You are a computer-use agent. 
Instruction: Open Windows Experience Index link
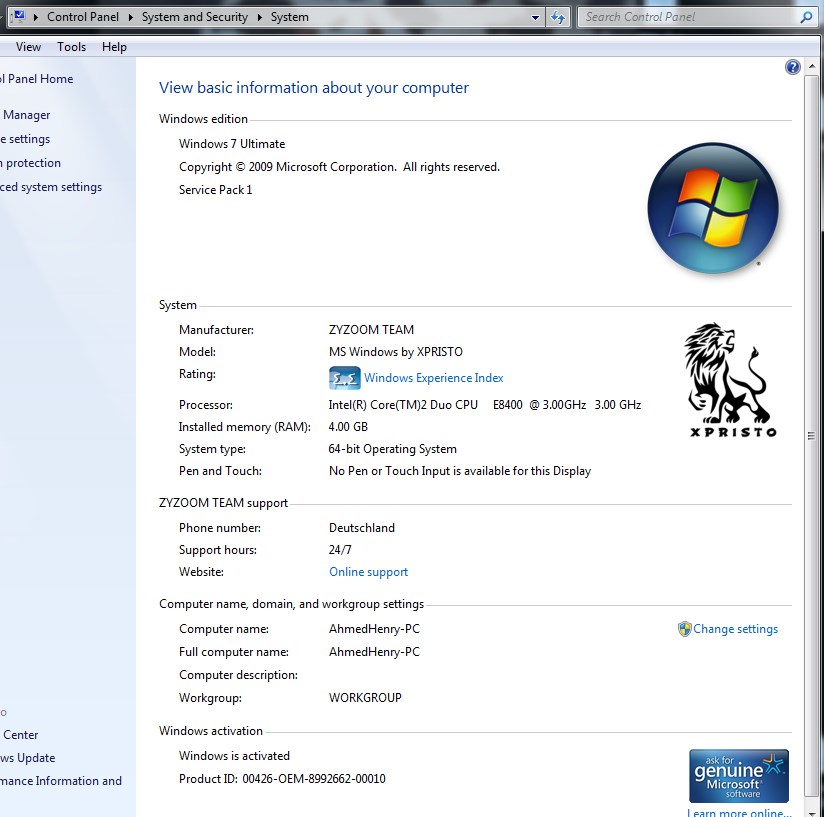pyautogui.click(x=434, y=378)
